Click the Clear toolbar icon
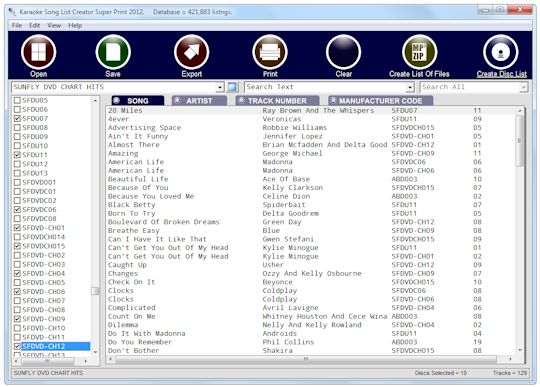The height and width of the screenshot is (387, 540). point(343,52)
